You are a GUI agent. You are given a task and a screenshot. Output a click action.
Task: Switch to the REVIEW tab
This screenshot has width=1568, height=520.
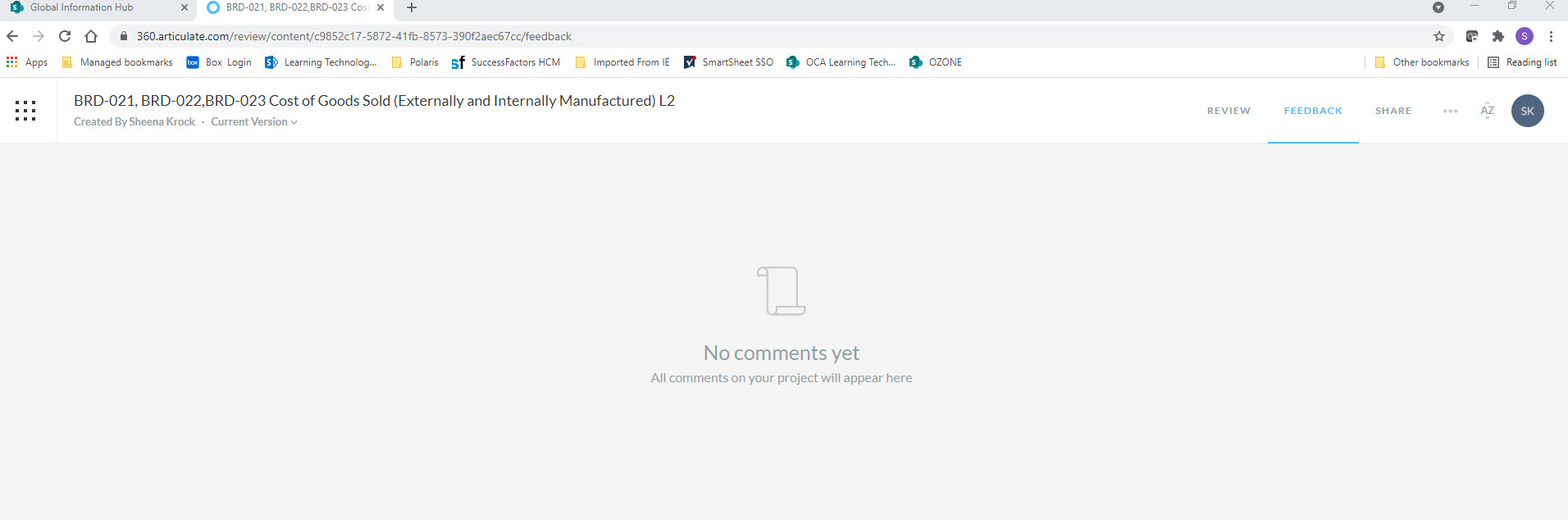[x=1228, y=111]
